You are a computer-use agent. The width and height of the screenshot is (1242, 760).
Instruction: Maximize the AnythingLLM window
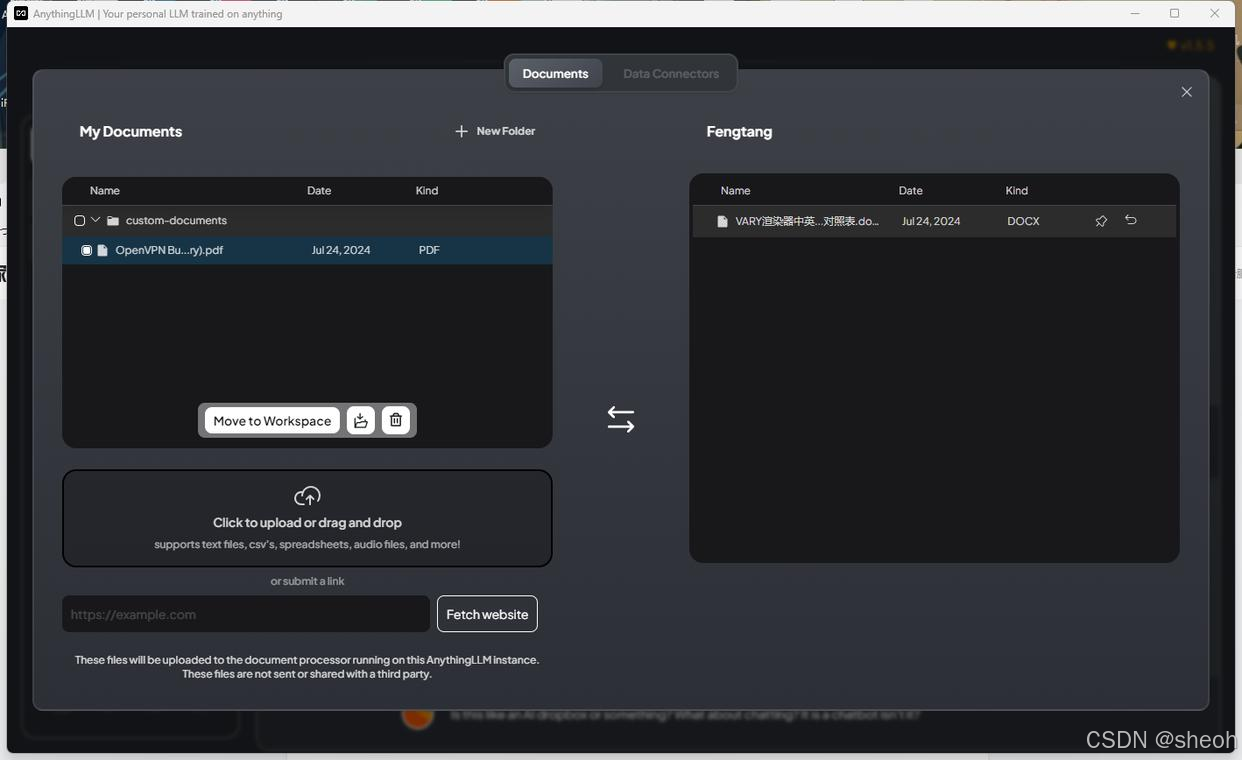[1174, 13]
